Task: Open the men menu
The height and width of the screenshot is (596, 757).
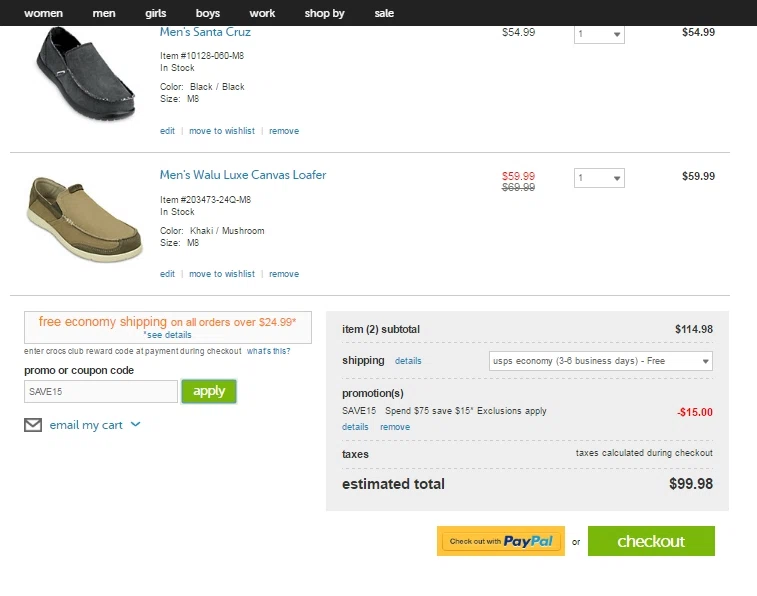Action: point(104,13)
